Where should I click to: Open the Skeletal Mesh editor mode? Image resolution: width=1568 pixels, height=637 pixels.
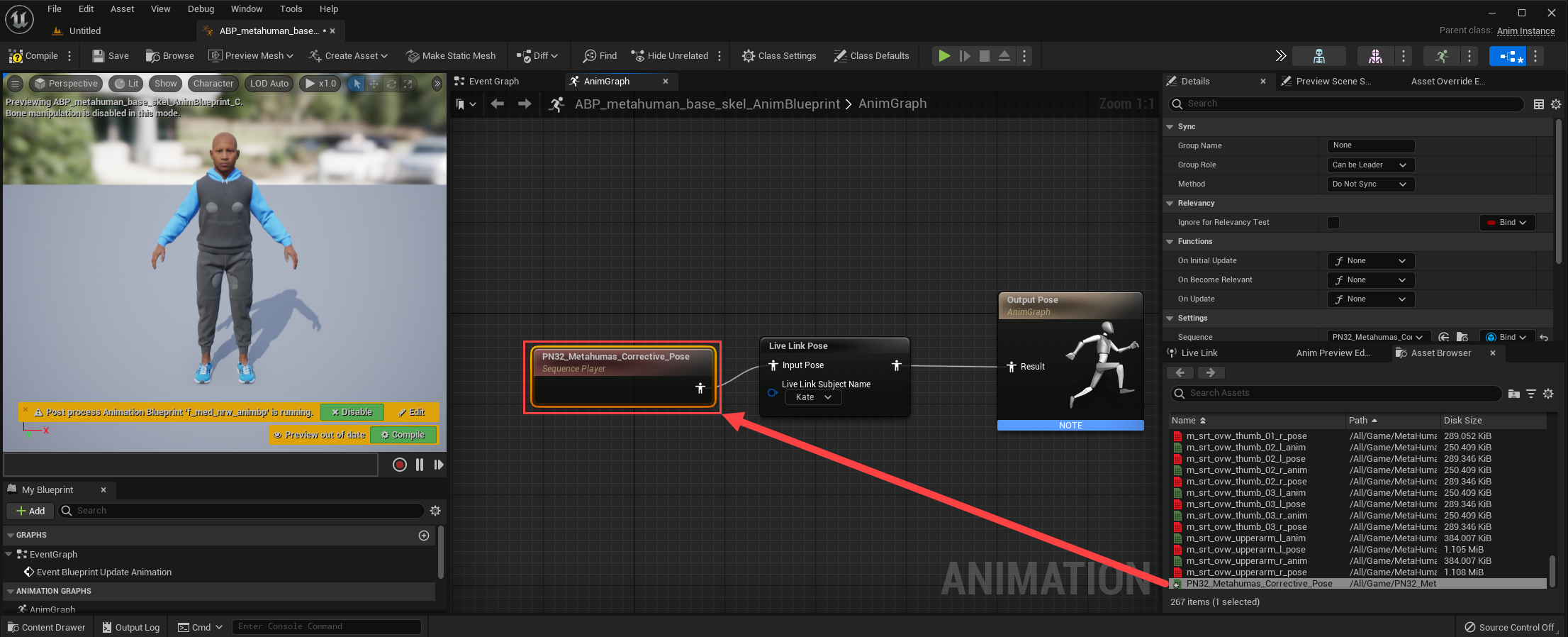tap(1375, 56)
